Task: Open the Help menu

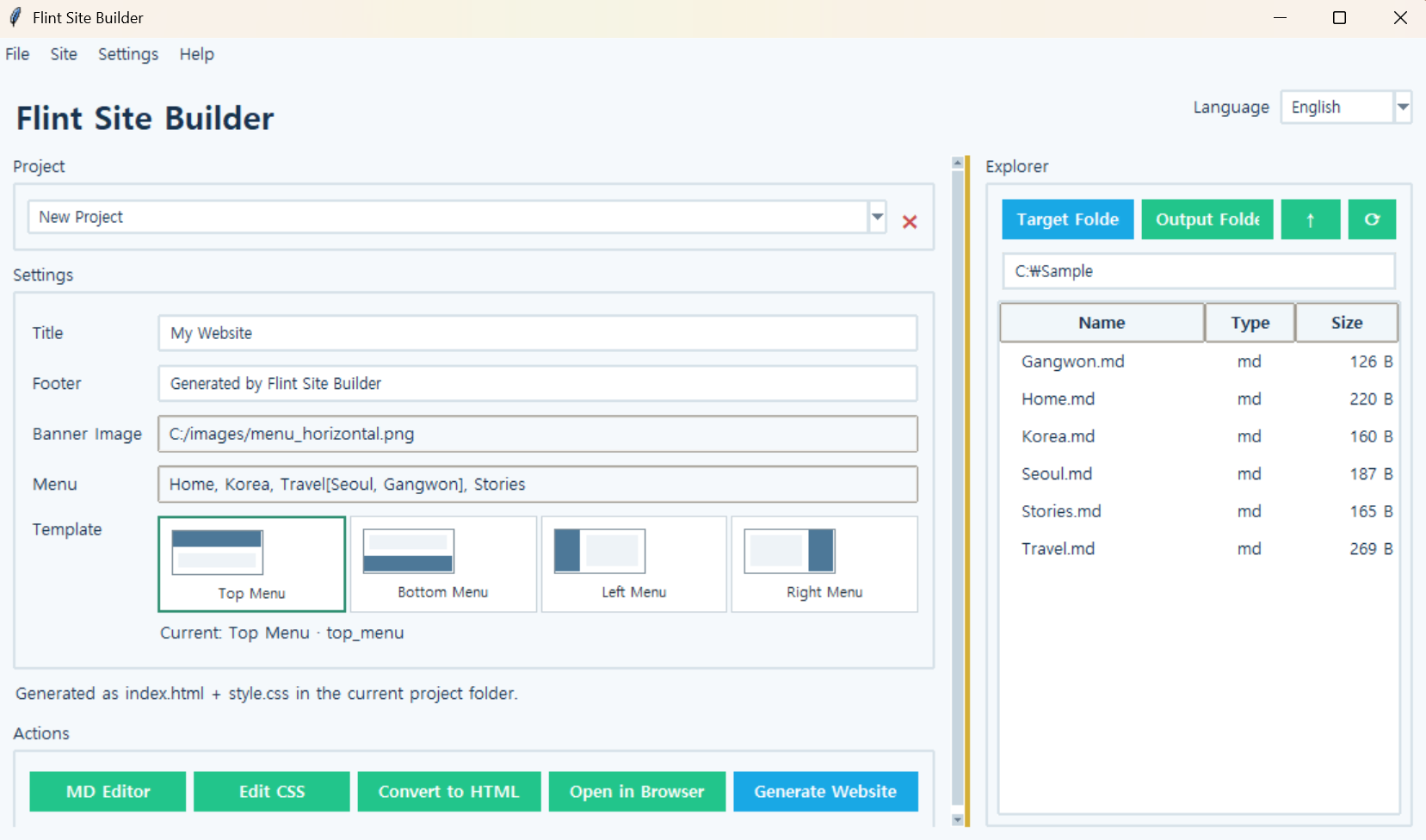Action: [196, 54]
